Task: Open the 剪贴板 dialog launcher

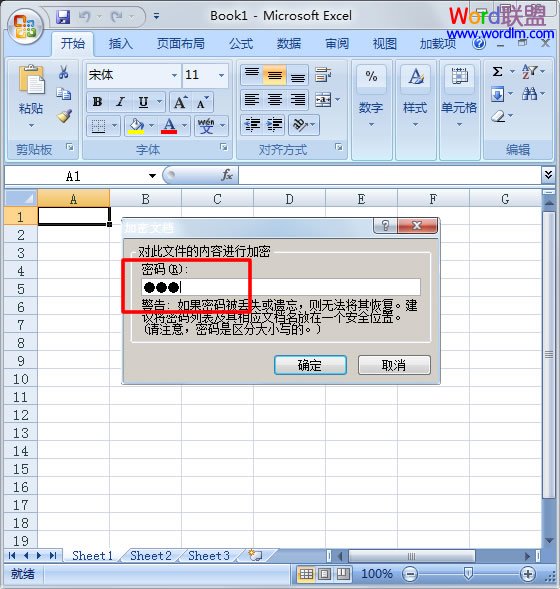Action: [x=70, y=147]
